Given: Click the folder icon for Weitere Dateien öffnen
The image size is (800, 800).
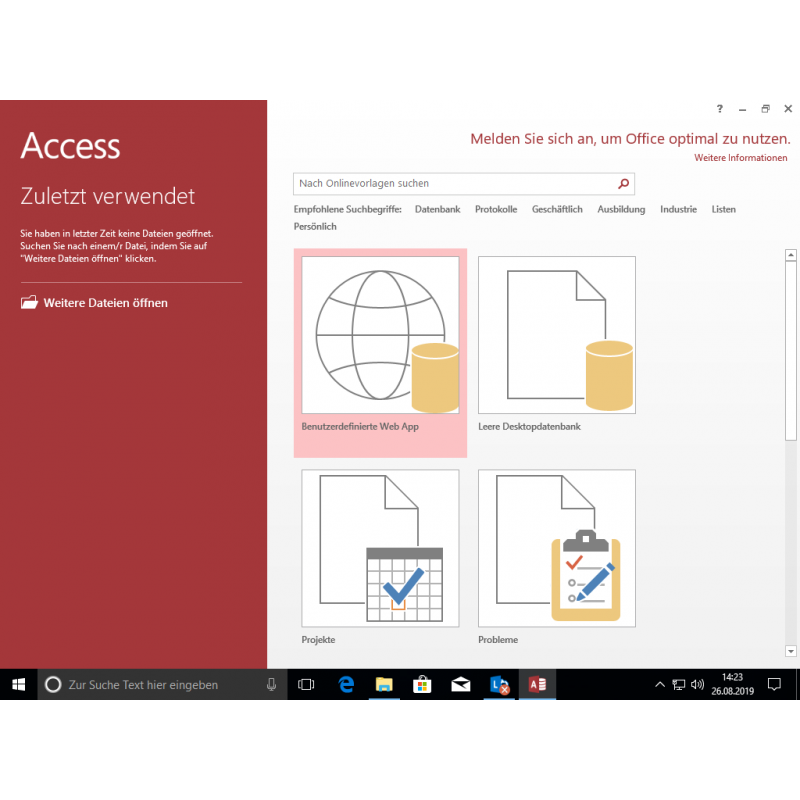Looking at the screenshot, I should 29,303.
